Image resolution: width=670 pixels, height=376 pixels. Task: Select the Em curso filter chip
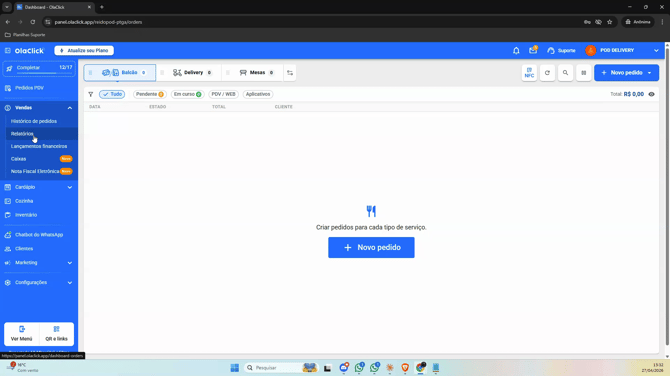click(x=188, y=94)
